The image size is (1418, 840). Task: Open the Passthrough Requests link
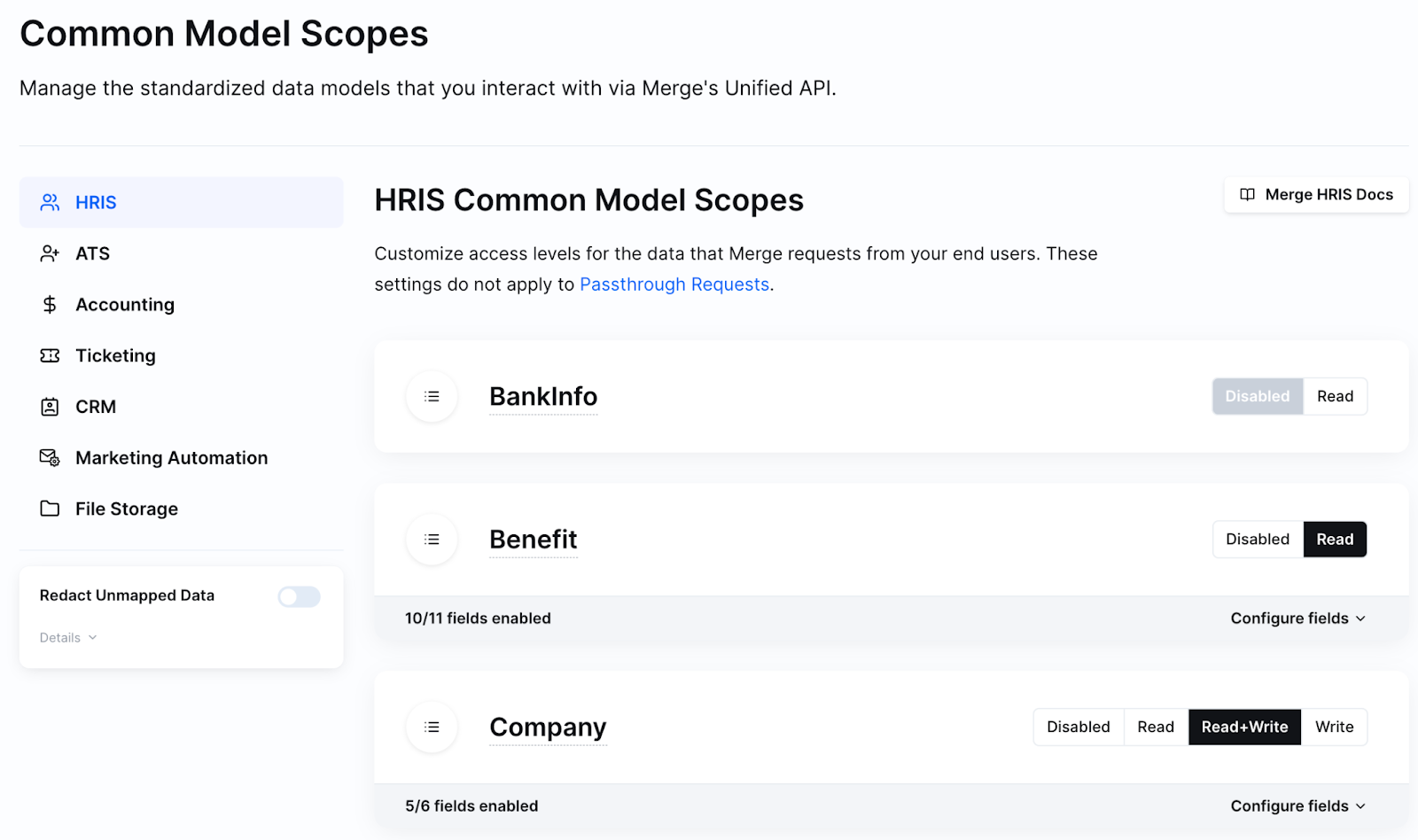click(x=674, y=284)
